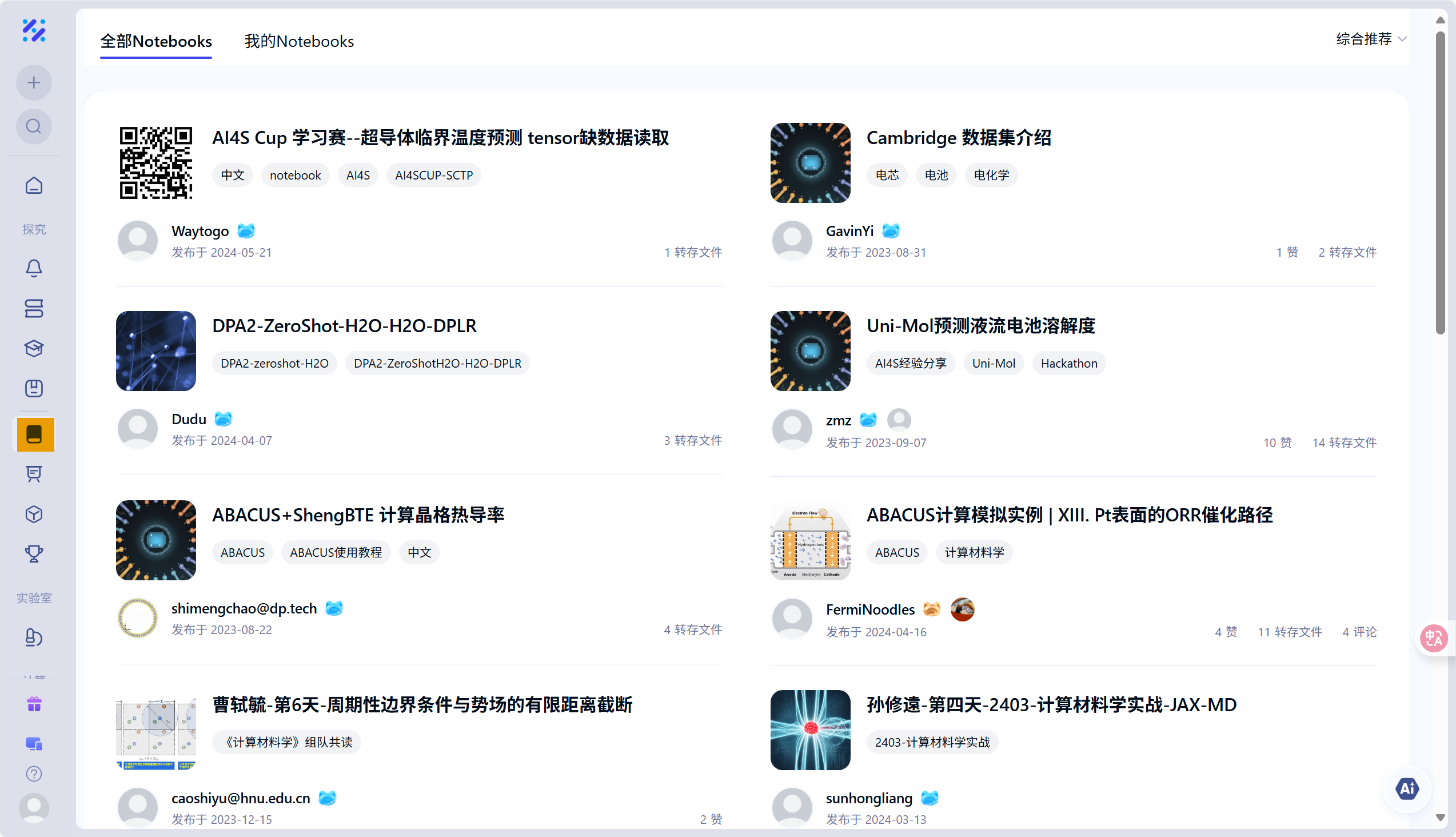The height and width of the screenshot is (837, 1456).
Task: Go to home icon in sidebar
Action: pyautogui.click(x=34, y=186)
